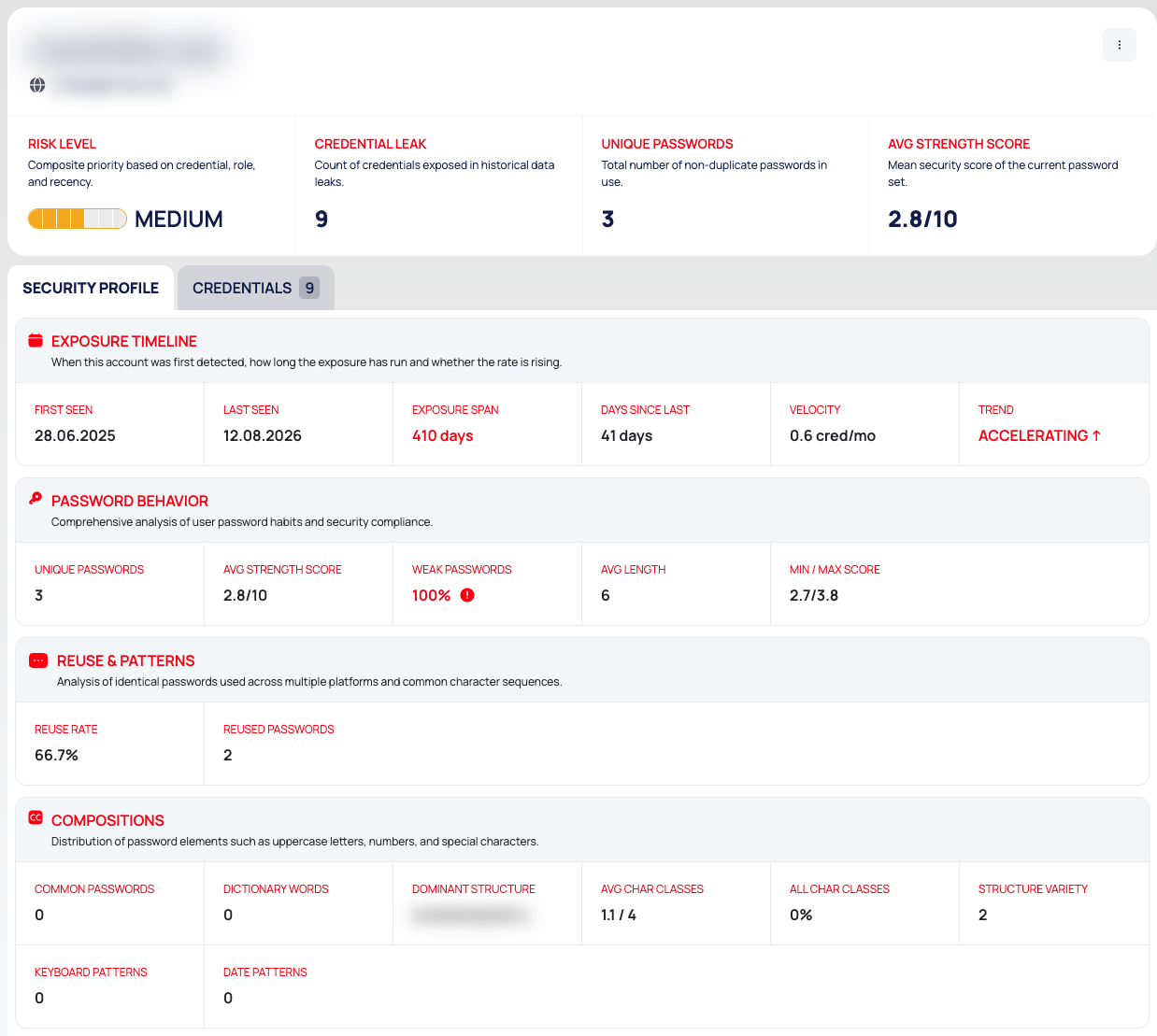Click the Date Patterns label
This screenshot has width=1157, height=1036.
pos(265,972)
